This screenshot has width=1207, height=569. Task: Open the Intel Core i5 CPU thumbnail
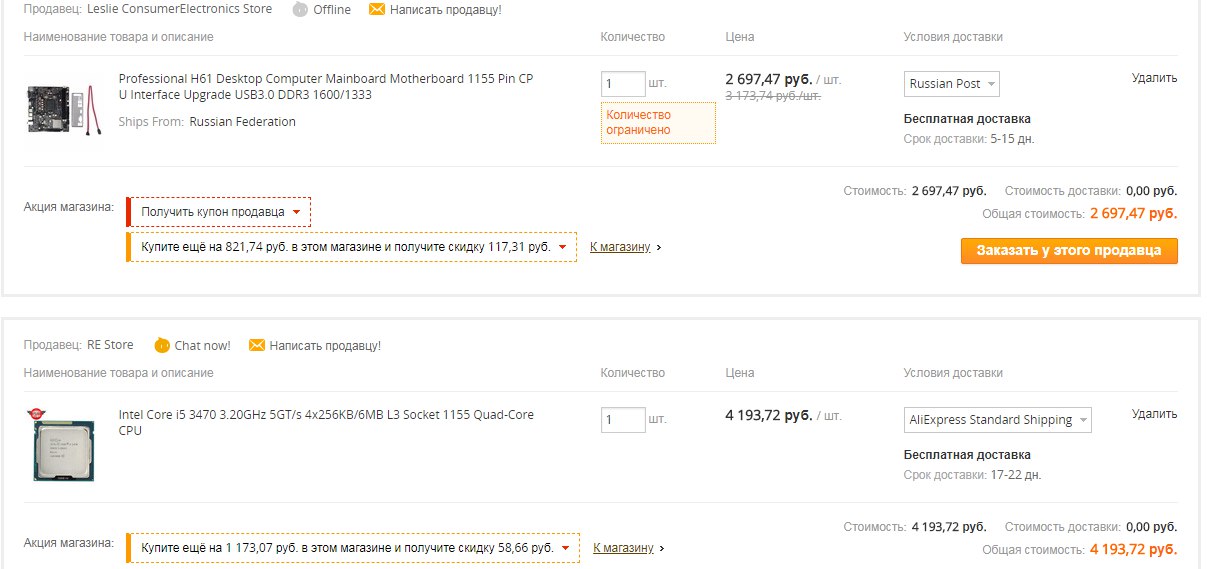tap(63, 444)
